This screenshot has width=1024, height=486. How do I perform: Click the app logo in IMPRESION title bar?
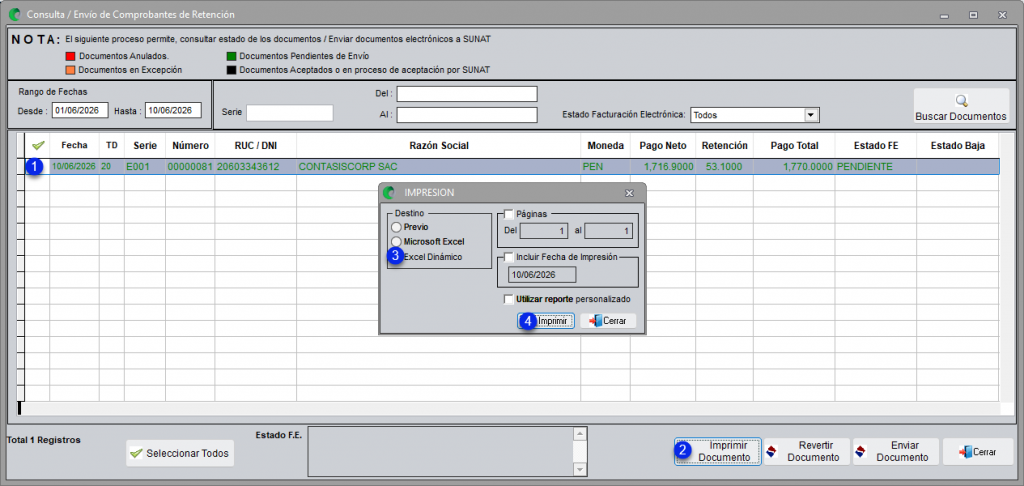tap(390, 193)
